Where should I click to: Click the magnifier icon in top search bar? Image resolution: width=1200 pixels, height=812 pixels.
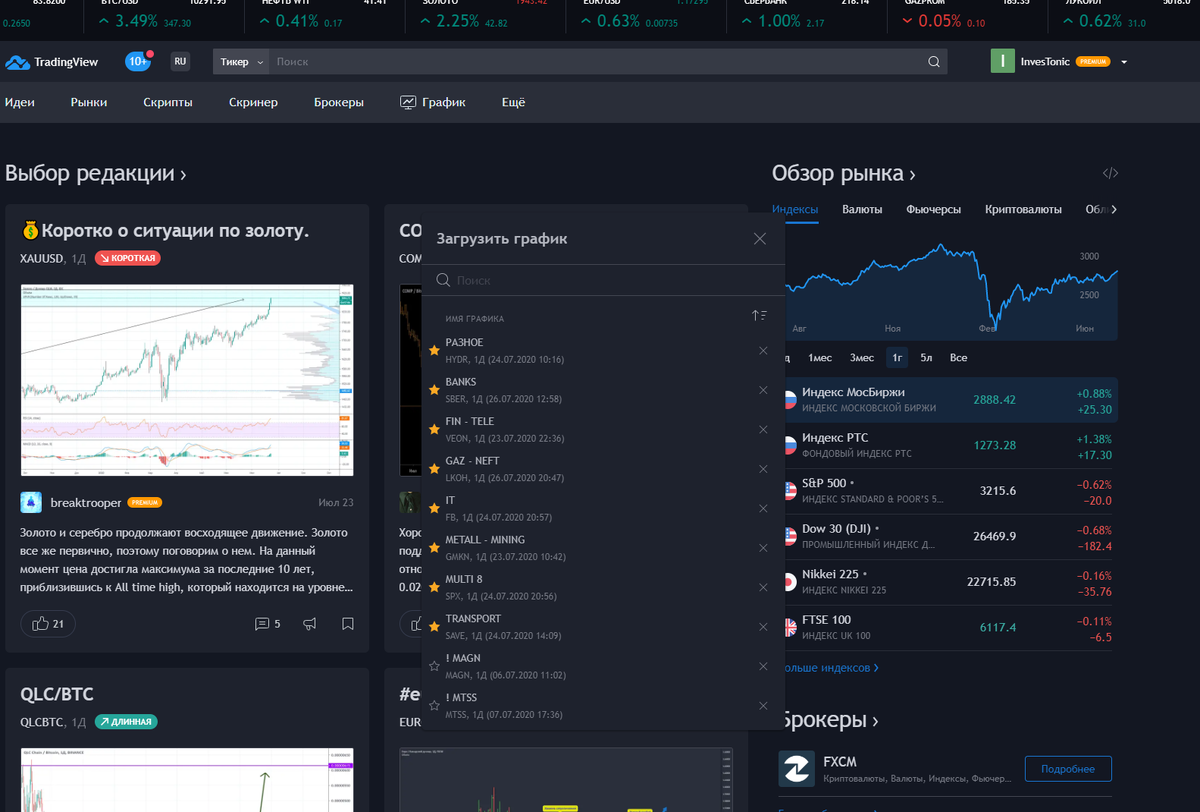934,62
